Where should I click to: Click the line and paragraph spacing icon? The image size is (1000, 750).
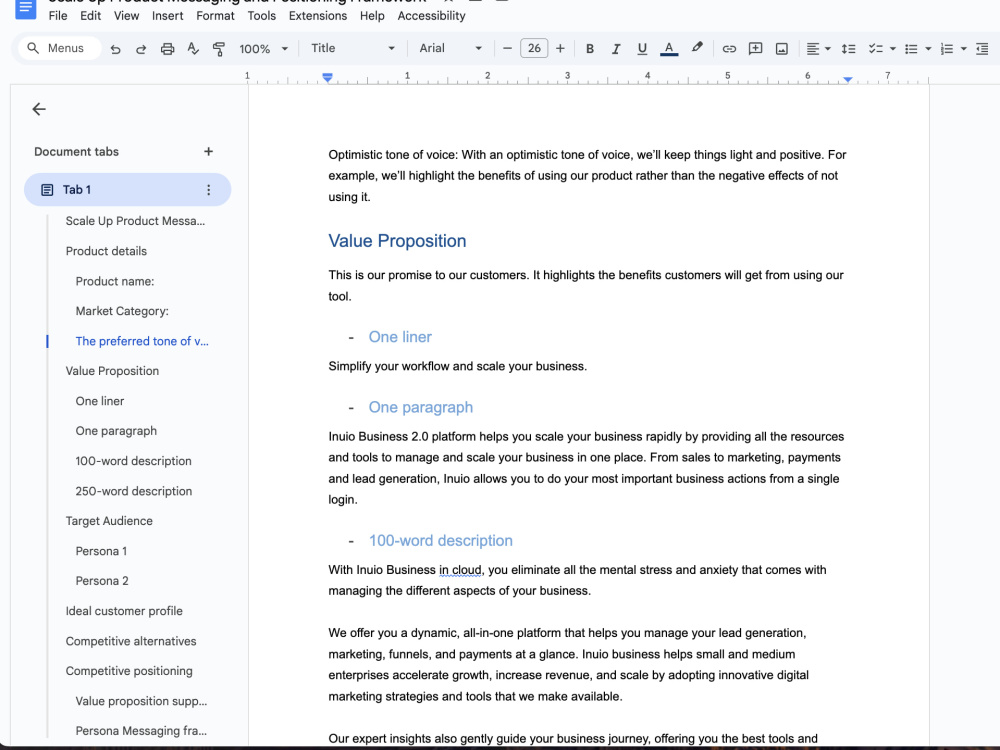848,49
